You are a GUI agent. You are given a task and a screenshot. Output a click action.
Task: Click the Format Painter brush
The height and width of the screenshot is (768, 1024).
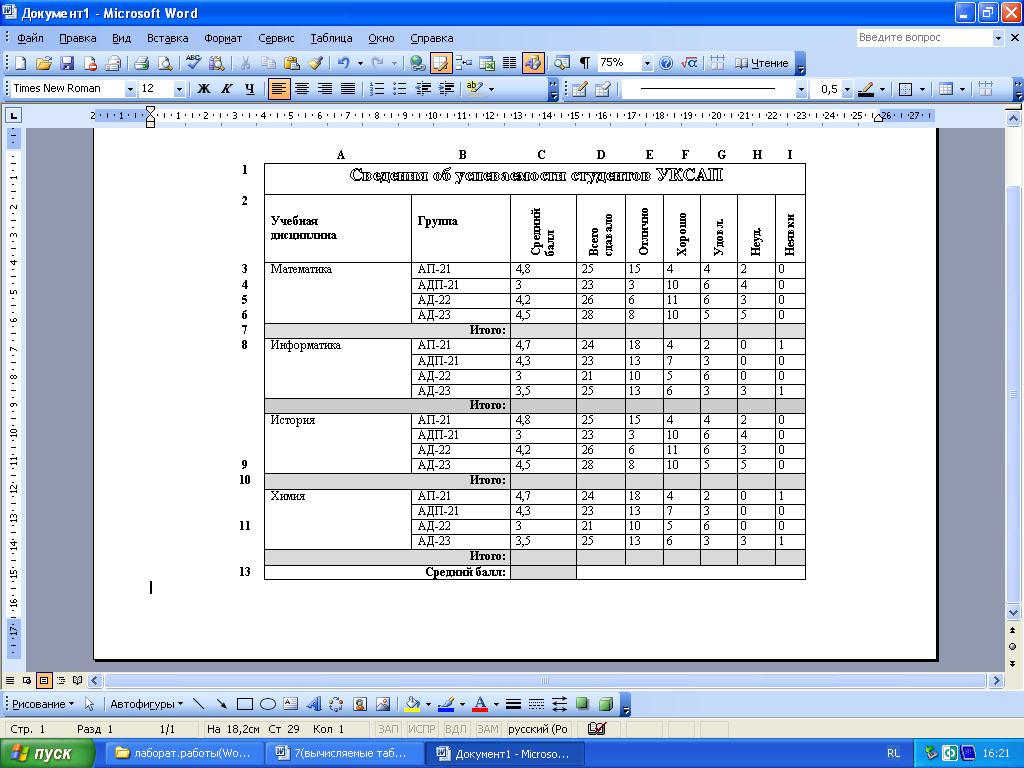(x=315, y=63)
